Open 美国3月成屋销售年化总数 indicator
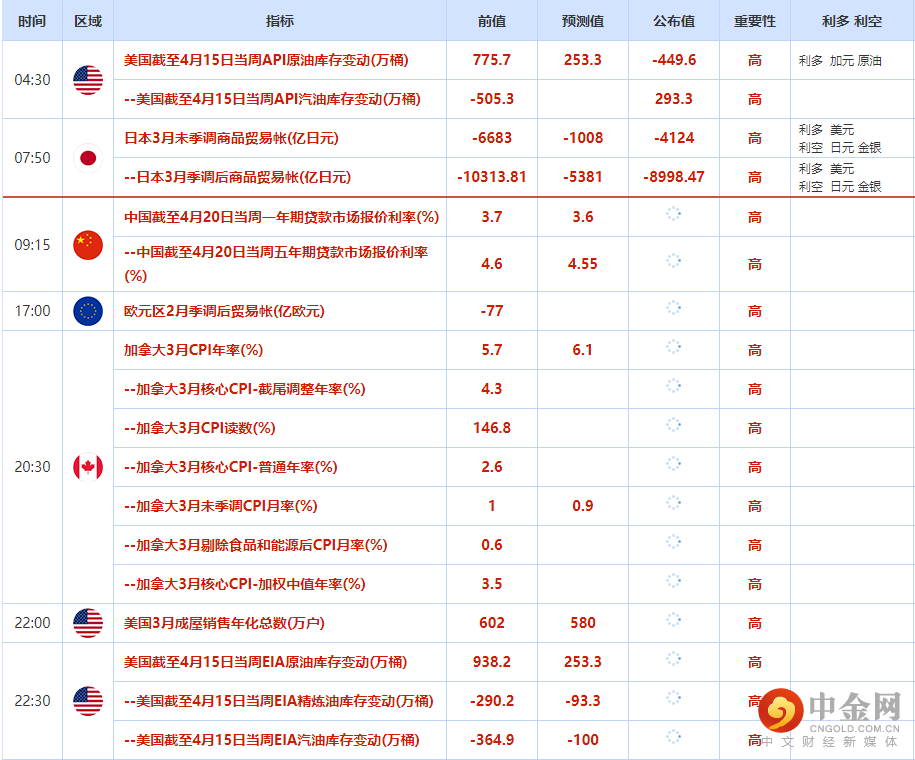The width and height of the screenshot is (915, 760). click(x=224, y=623)
